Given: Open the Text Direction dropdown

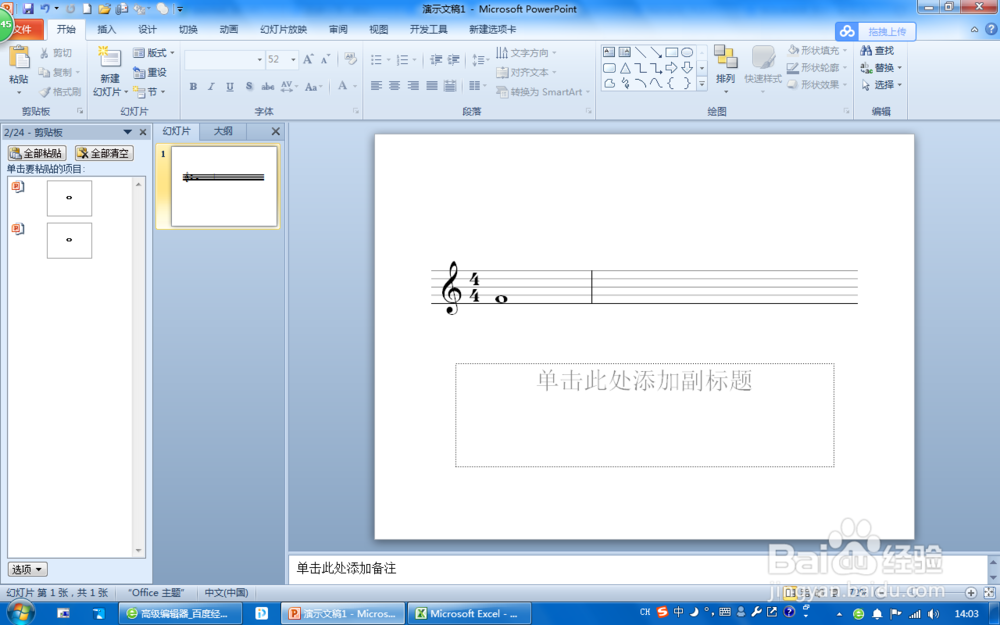Looking at the screenshot, I should click(527, 52).
